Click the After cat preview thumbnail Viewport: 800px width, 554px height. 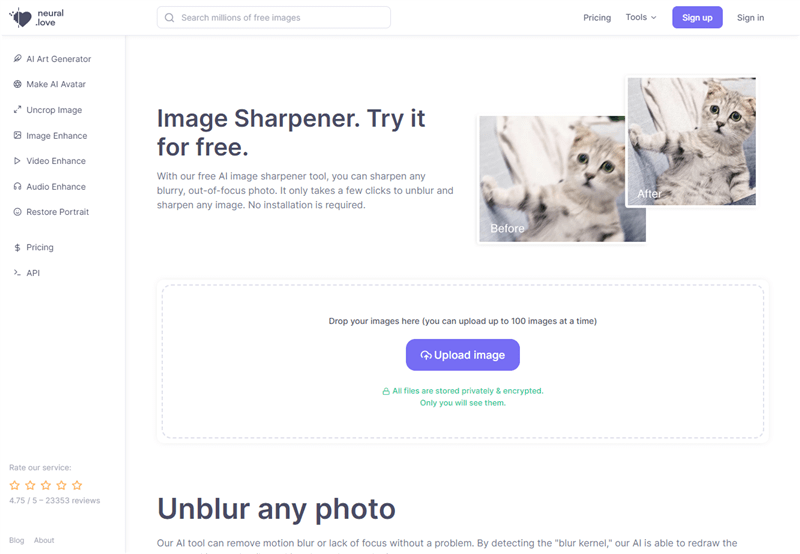tap(691, 141)
